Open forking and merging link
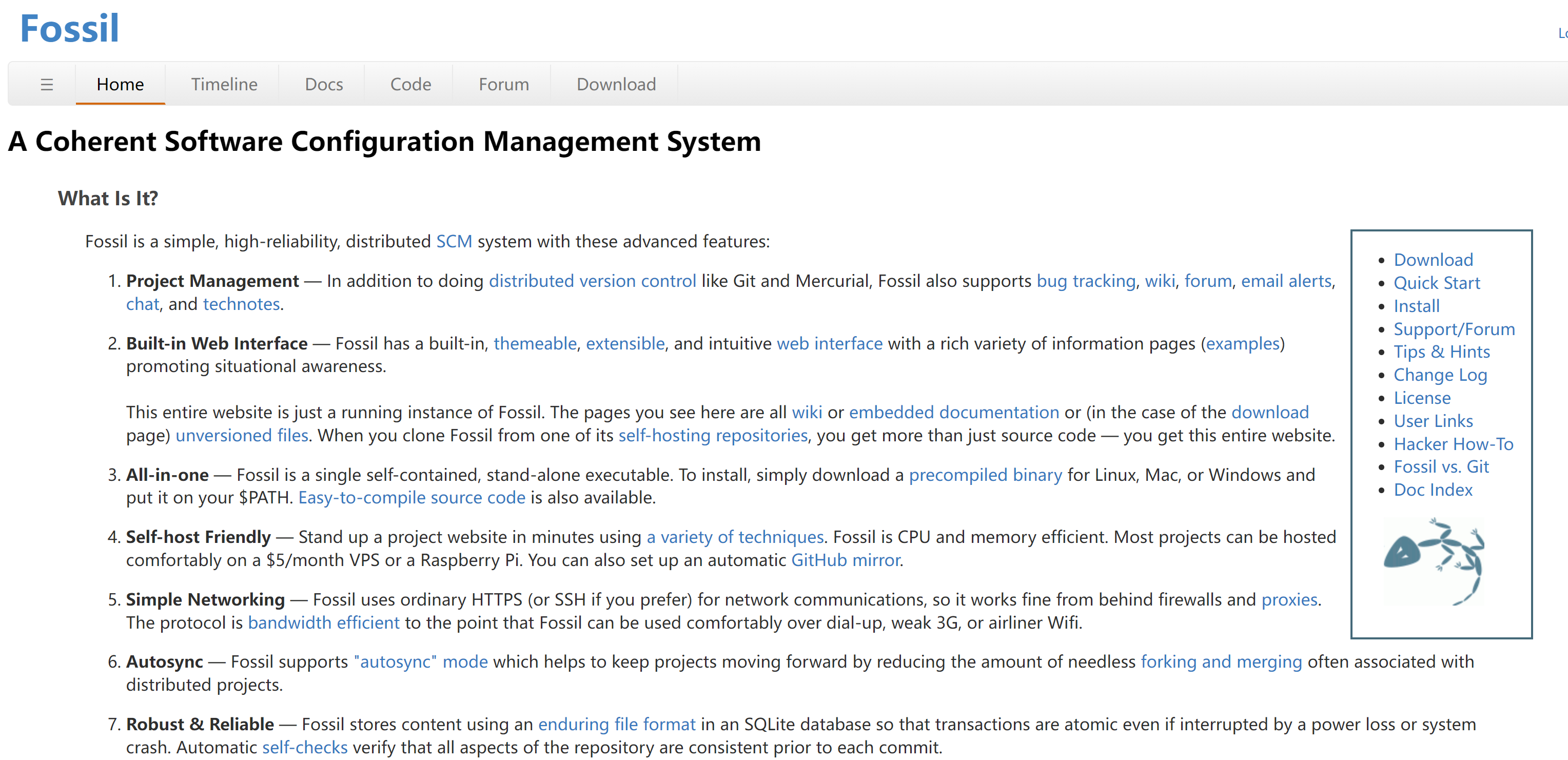This screenshot has width=1568, height=760. [x=1221, y=662]
